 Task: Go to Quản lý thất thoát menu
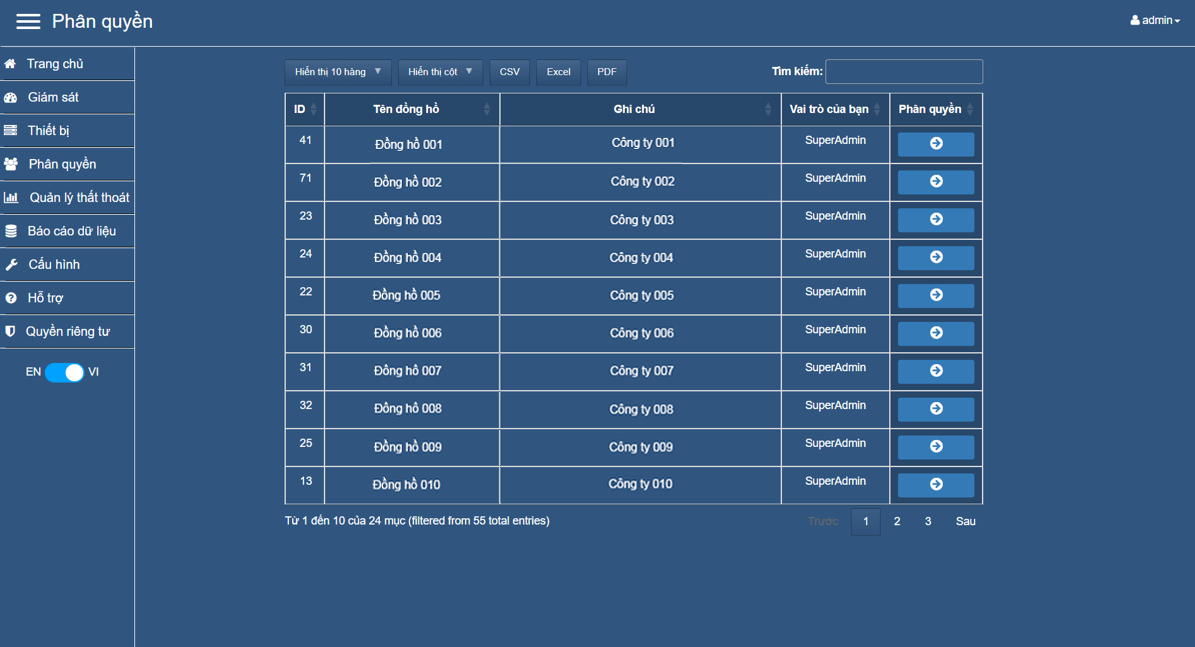tap(78, 198)
